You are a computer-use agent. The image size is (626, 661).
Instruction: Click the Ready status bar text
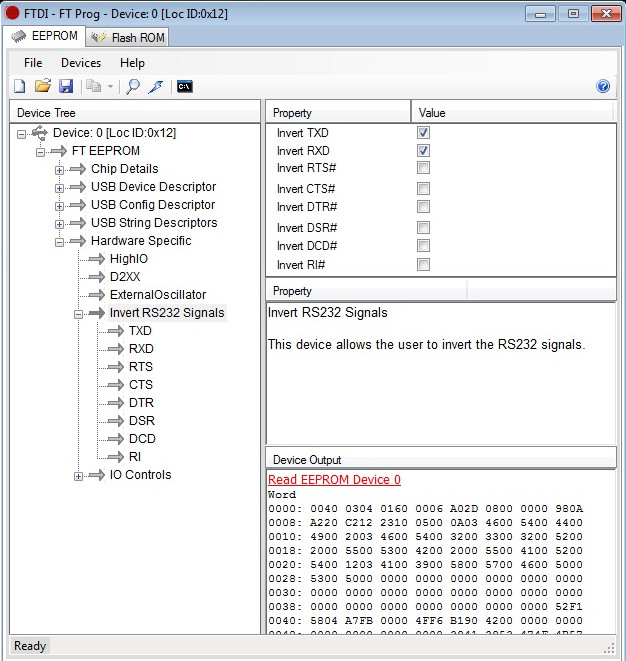tap(30, 646)
